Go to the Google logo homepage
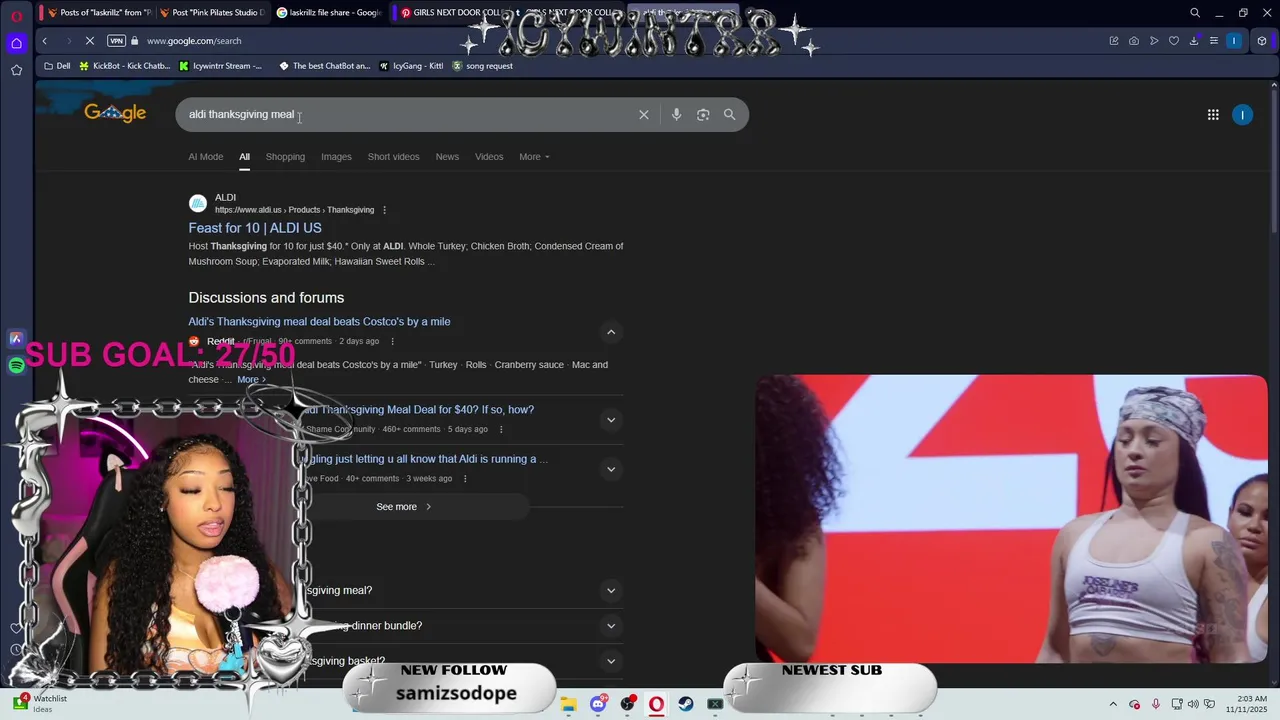Screen dimensions: 1280x720 point(115,114)
